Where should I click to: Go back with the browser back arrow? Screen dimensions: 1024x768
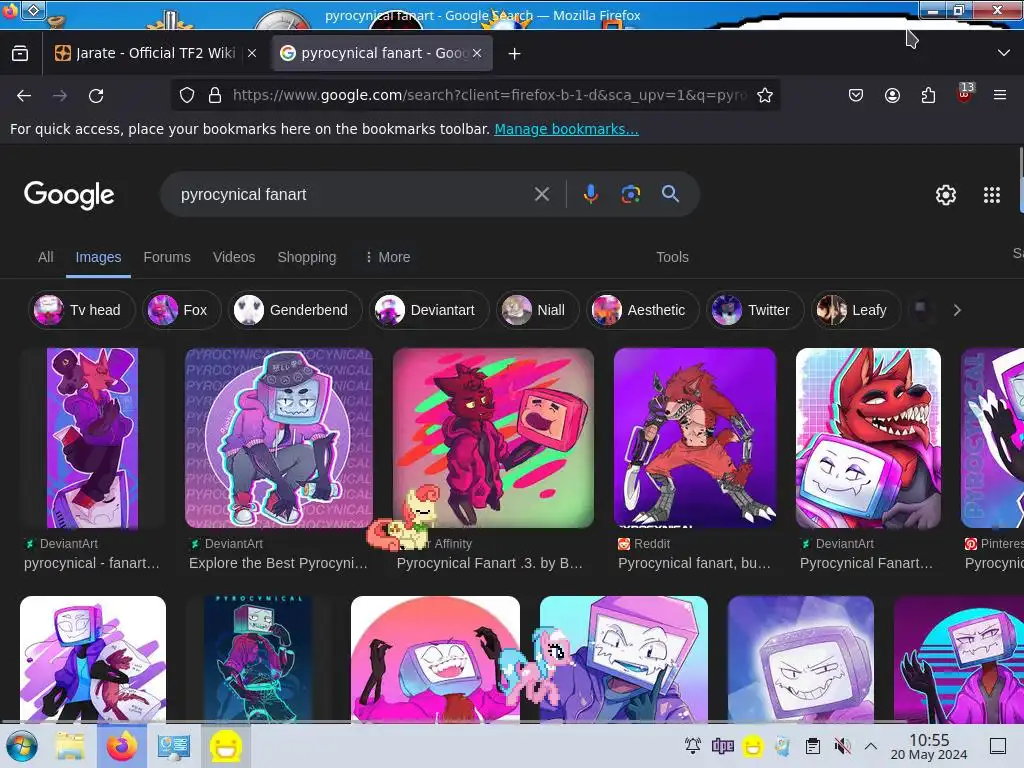click(x=24, y=96)
